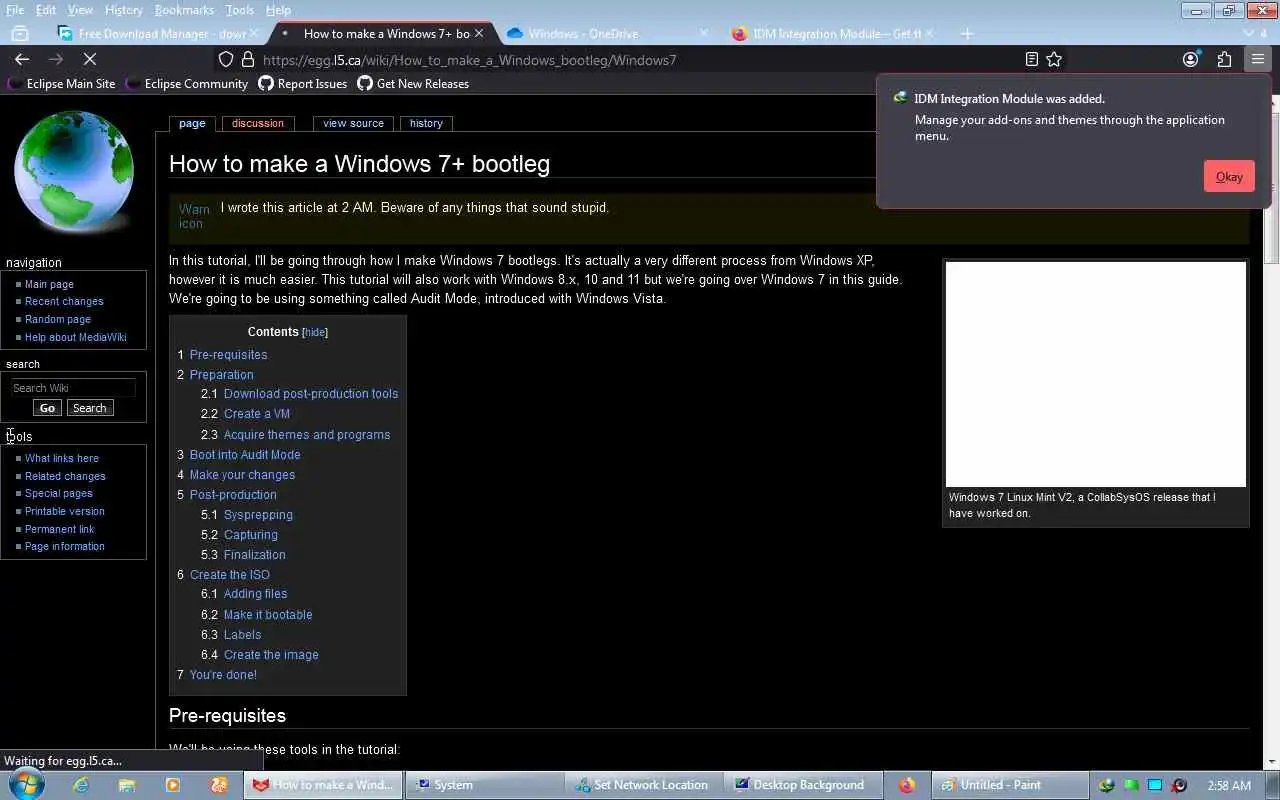The width and height of the screenshot is (1280, 800).
Task: Click the wiki Search button
Action: point(89,408)
